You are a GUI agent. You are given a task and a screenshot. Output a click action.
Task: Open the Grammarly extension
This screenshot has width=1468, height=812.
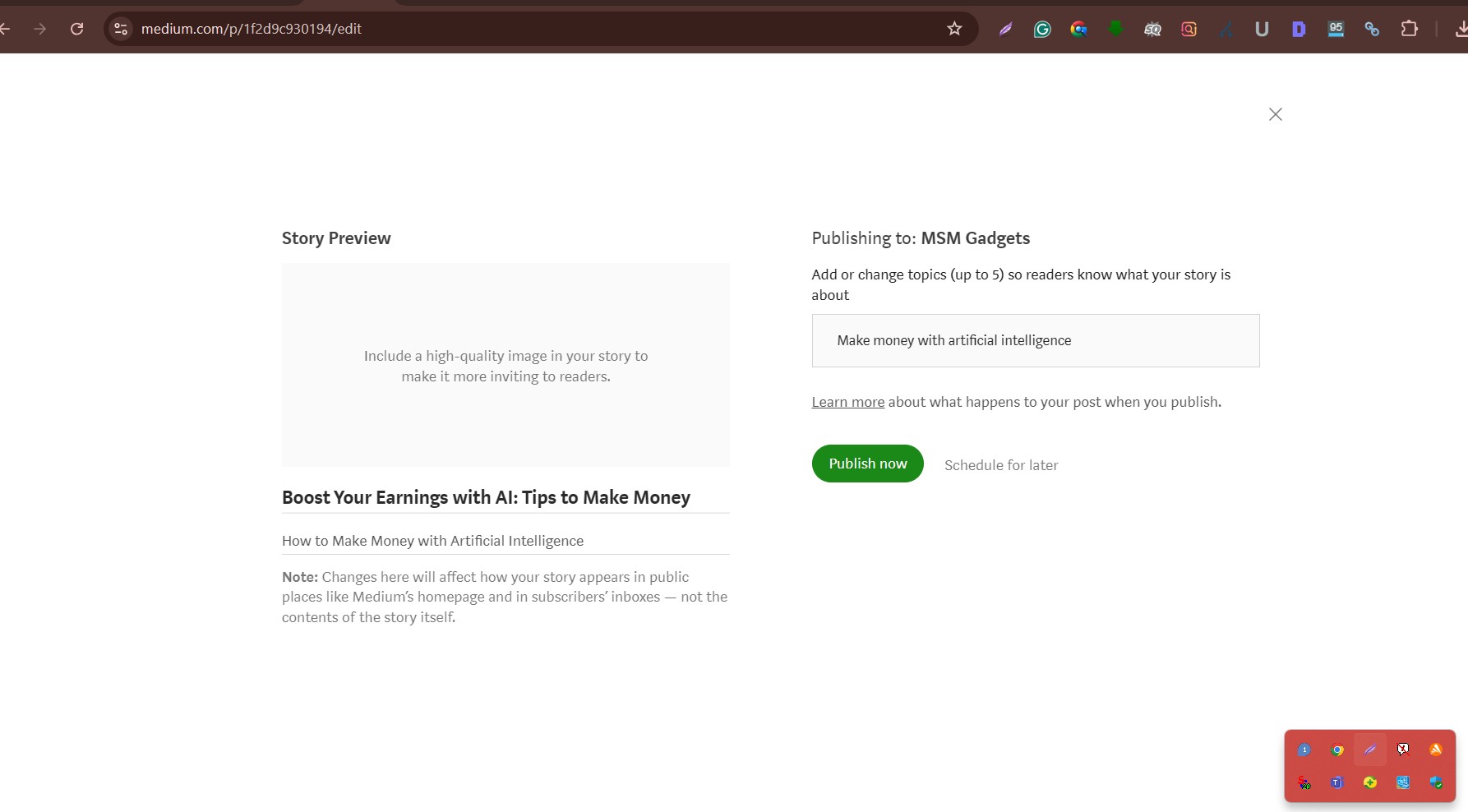click(1041, 30)
